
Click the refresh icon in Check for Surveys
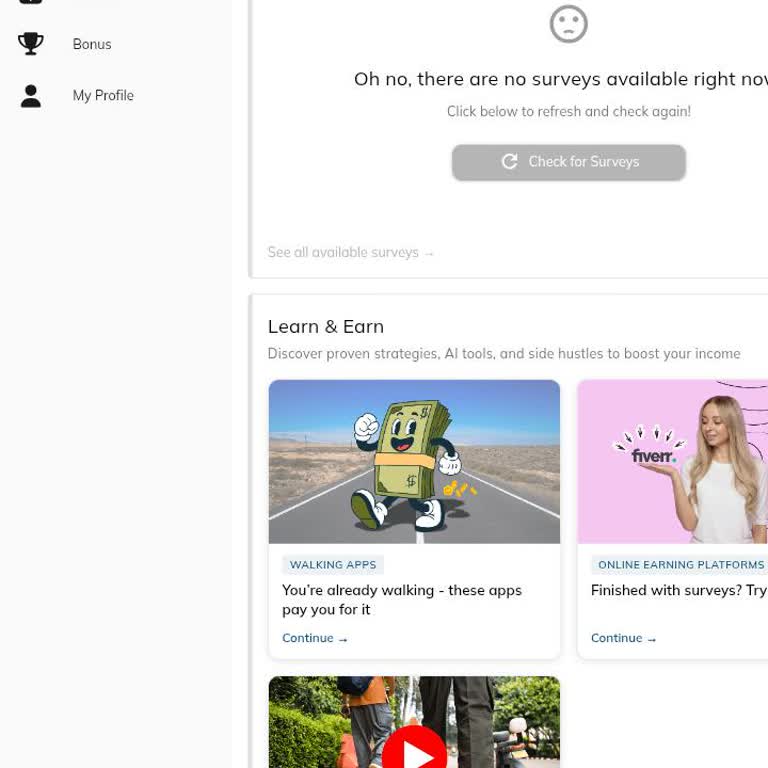click(509, 162)
